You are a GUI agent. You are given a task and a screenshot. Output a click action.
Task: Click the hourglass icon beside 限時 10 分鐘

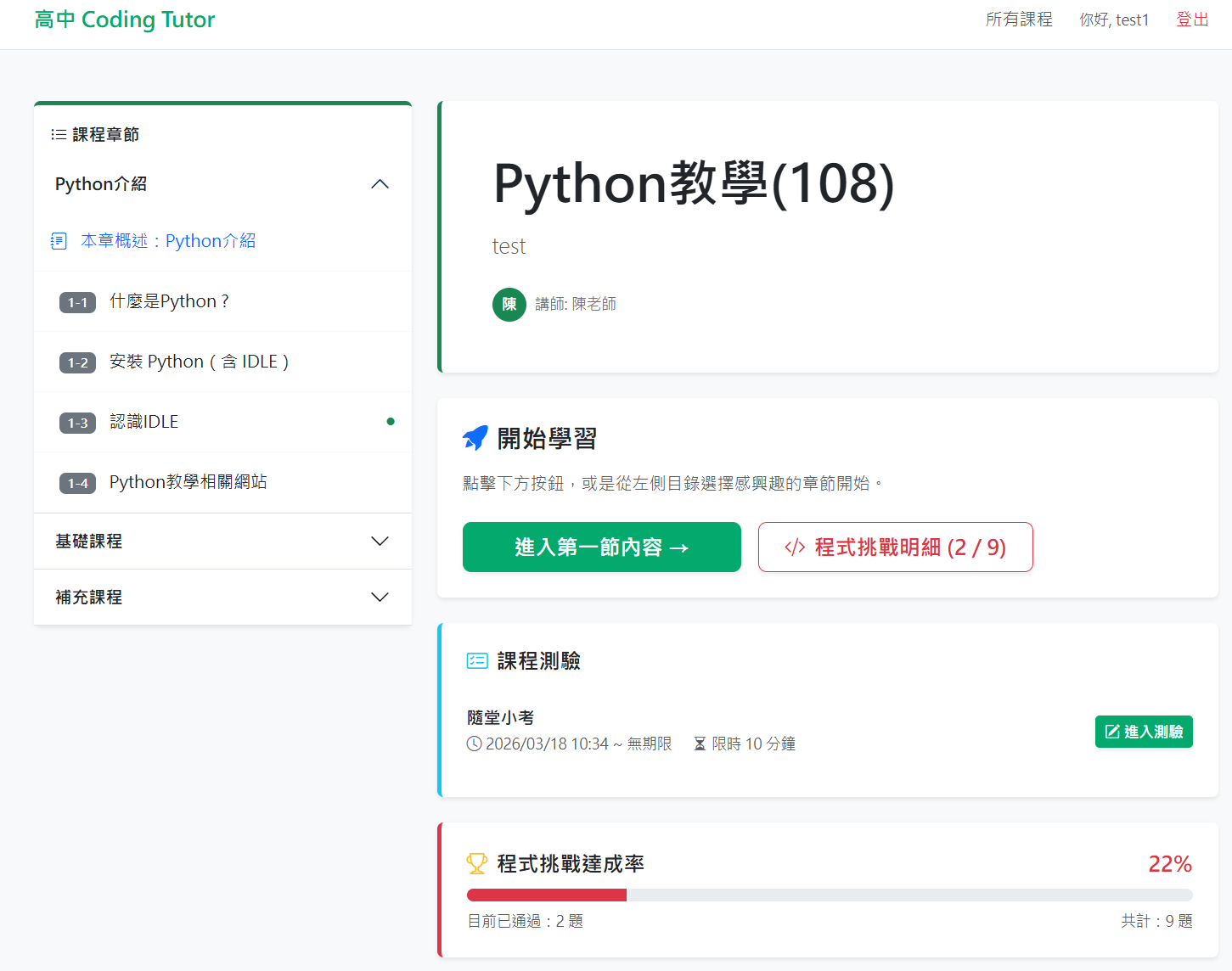tap(700, 744)
